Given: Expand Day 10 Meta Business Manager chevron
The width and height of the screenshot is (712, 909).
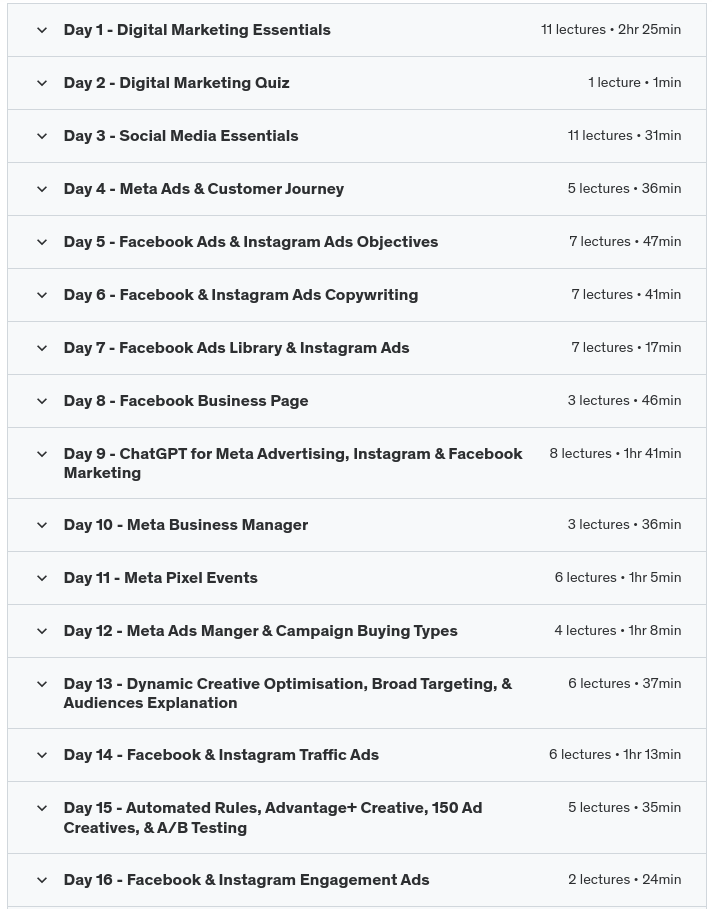Looking at the screenshot, I should tap(42, 525).
